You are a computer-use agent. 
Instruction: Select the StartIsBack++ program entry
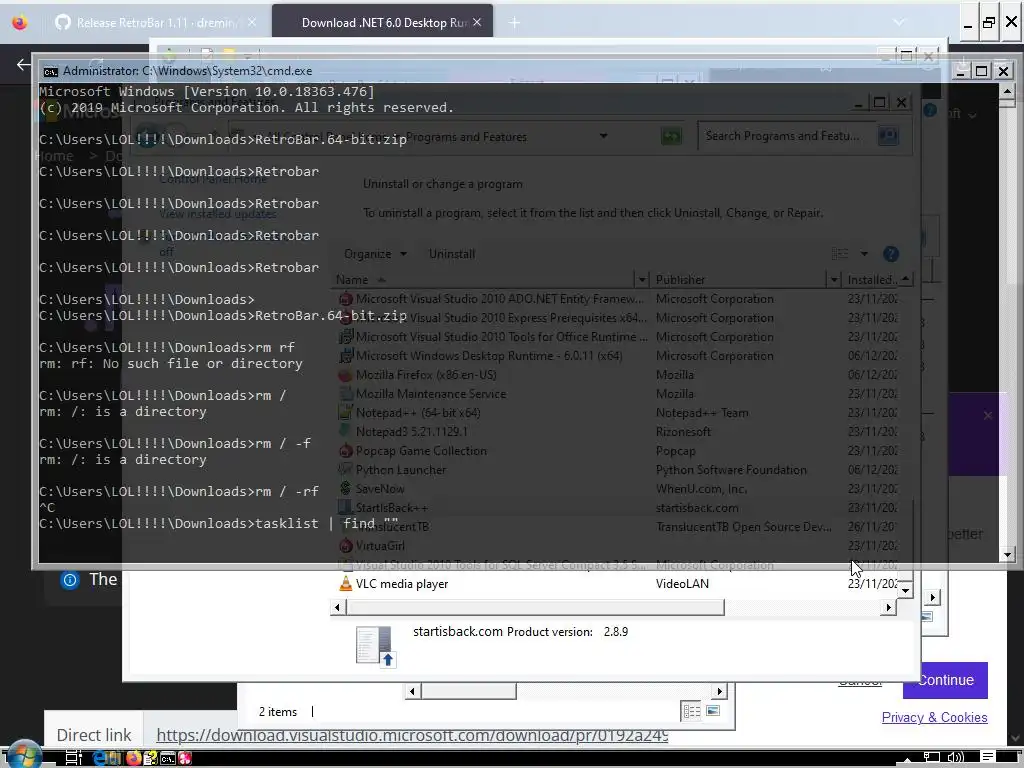[617, 507]
